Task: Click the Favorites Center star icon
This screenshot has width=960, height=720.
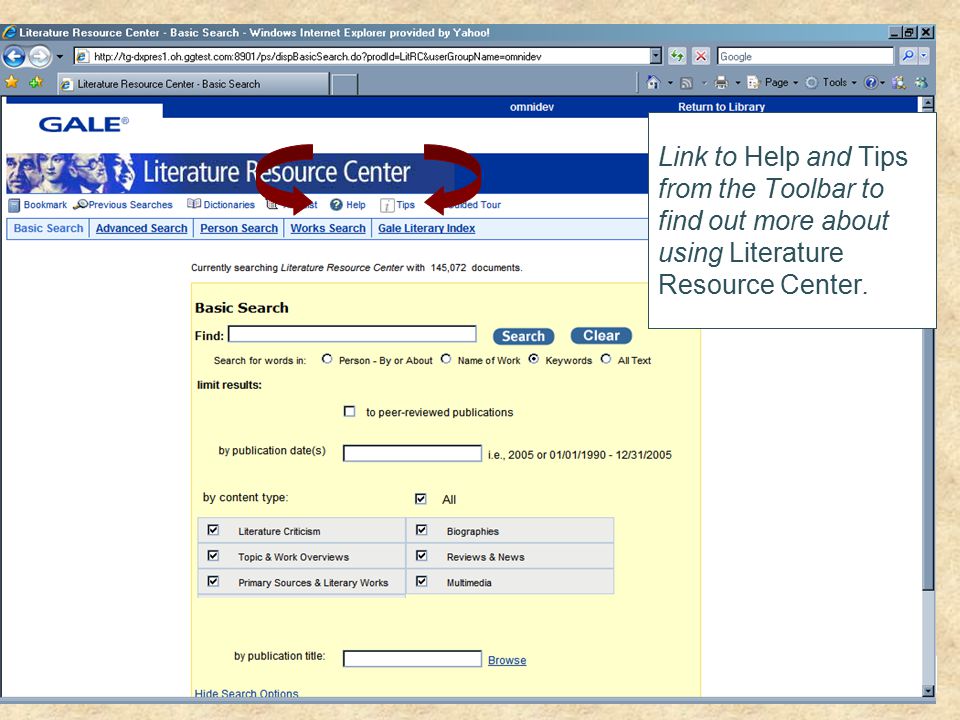Action: coord(12,82)
